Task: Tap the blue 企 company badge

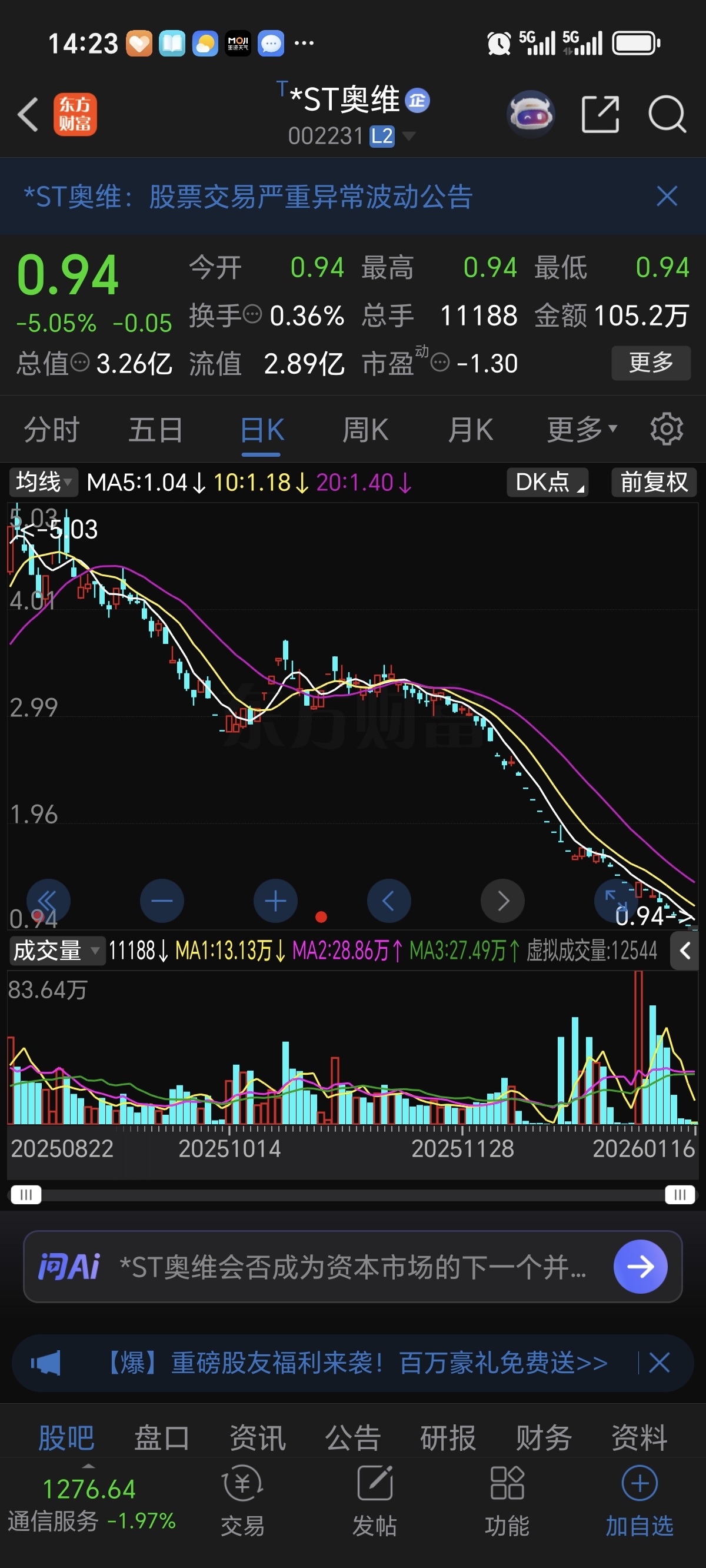Action: pos(418,101)
